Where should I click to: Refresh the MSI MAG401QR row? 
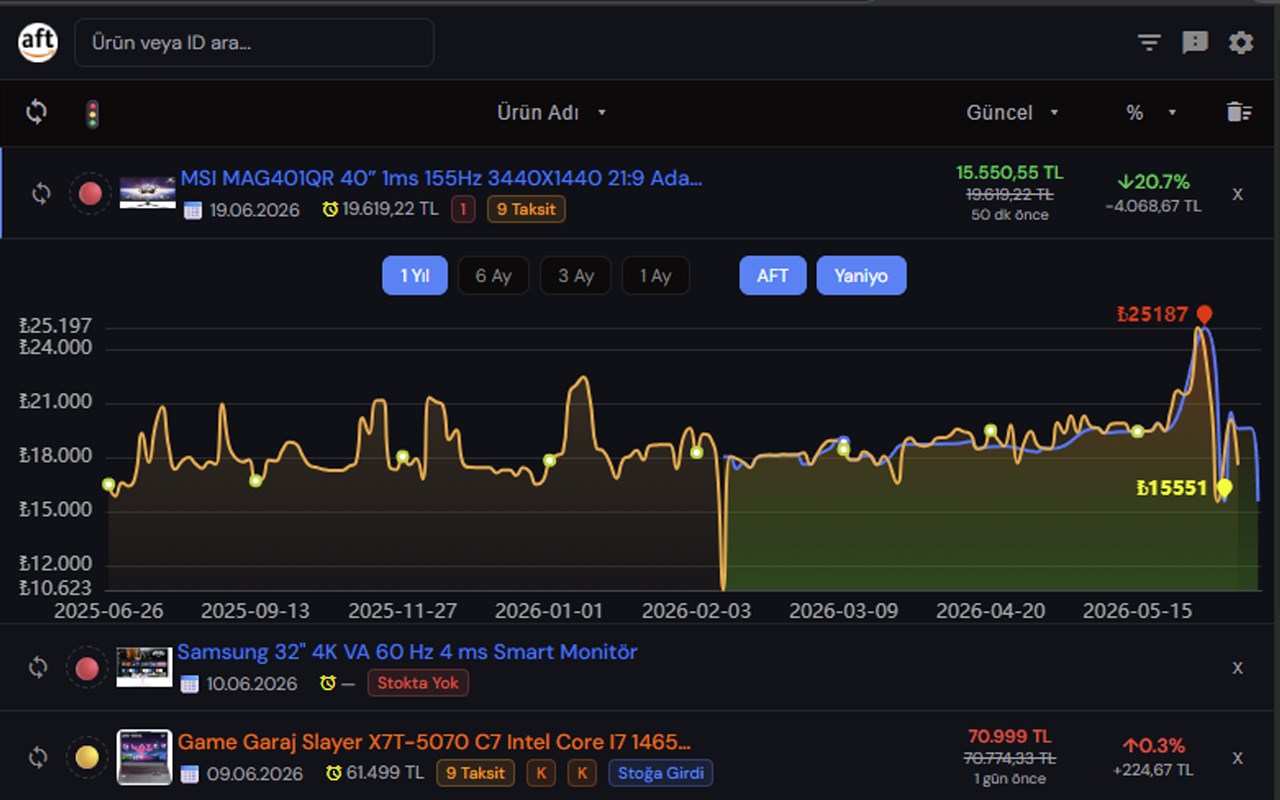click(40, 193)
